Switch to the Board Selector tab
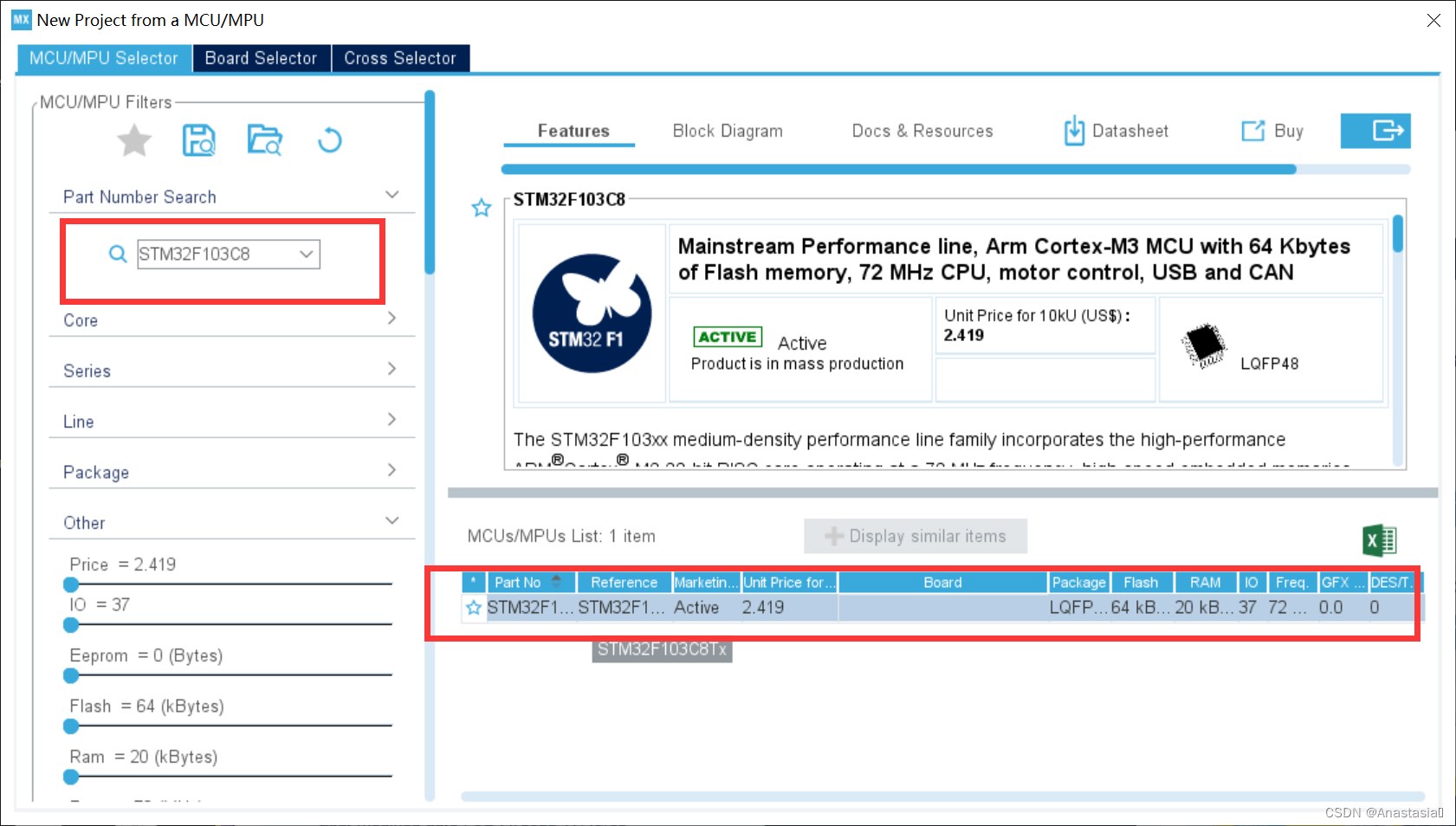Viewport: 1456px width, 826px height. (x=261, y=58)
